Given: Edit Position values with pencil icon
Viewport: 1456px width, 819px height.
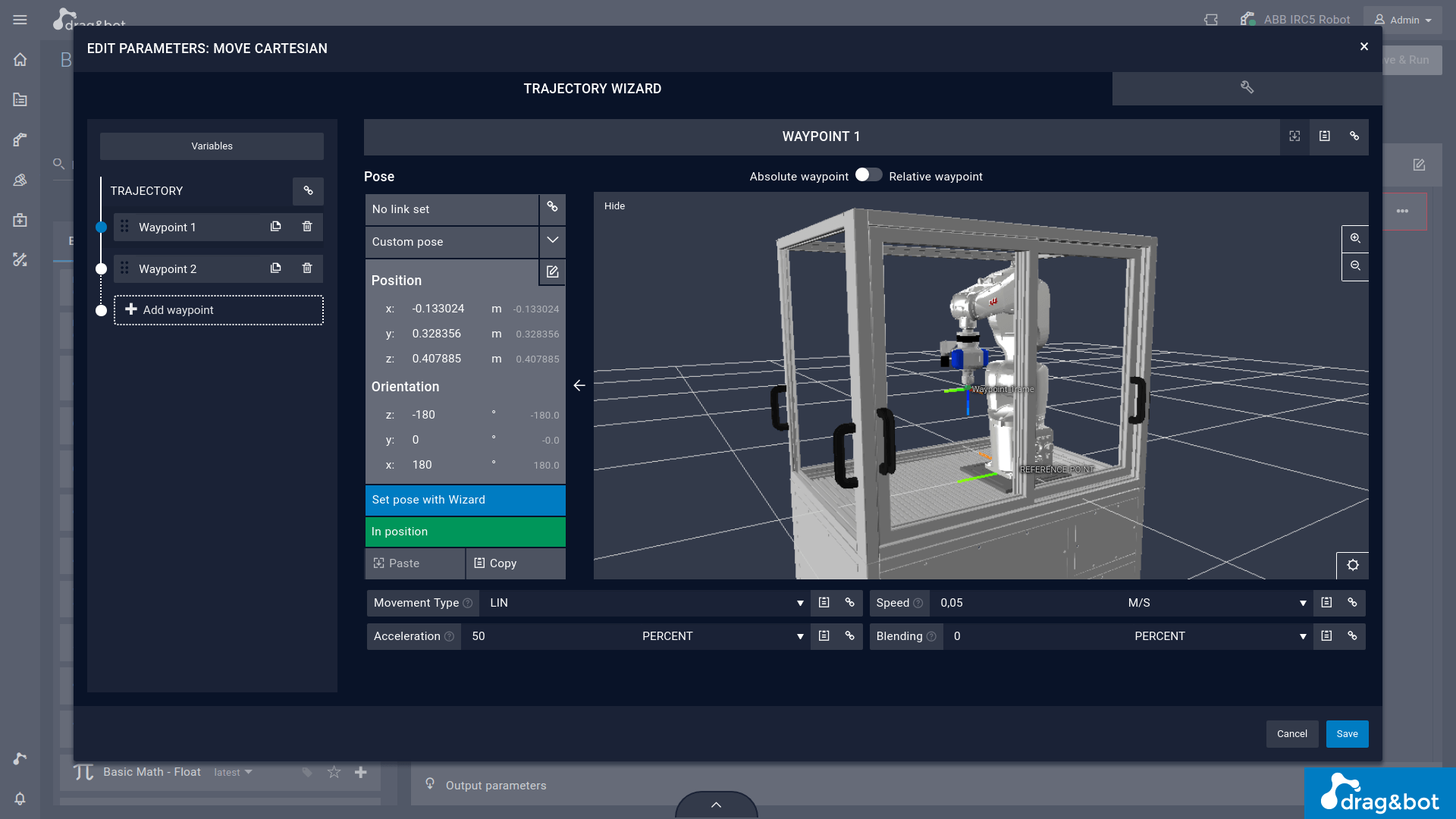Looking at the screenshot, I should 552,271.
